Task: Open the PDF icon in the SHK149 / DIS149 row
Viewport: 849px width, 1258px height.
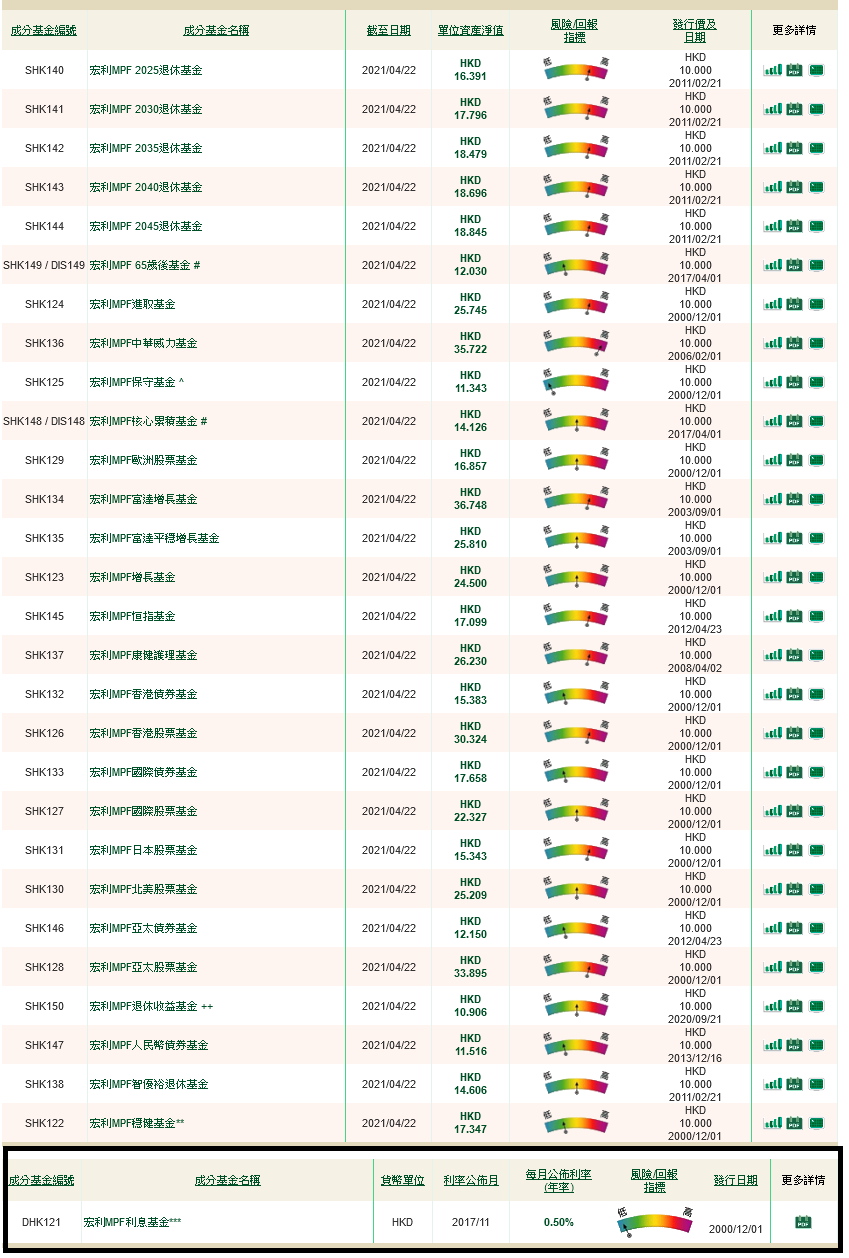Action: pos(794,265)
